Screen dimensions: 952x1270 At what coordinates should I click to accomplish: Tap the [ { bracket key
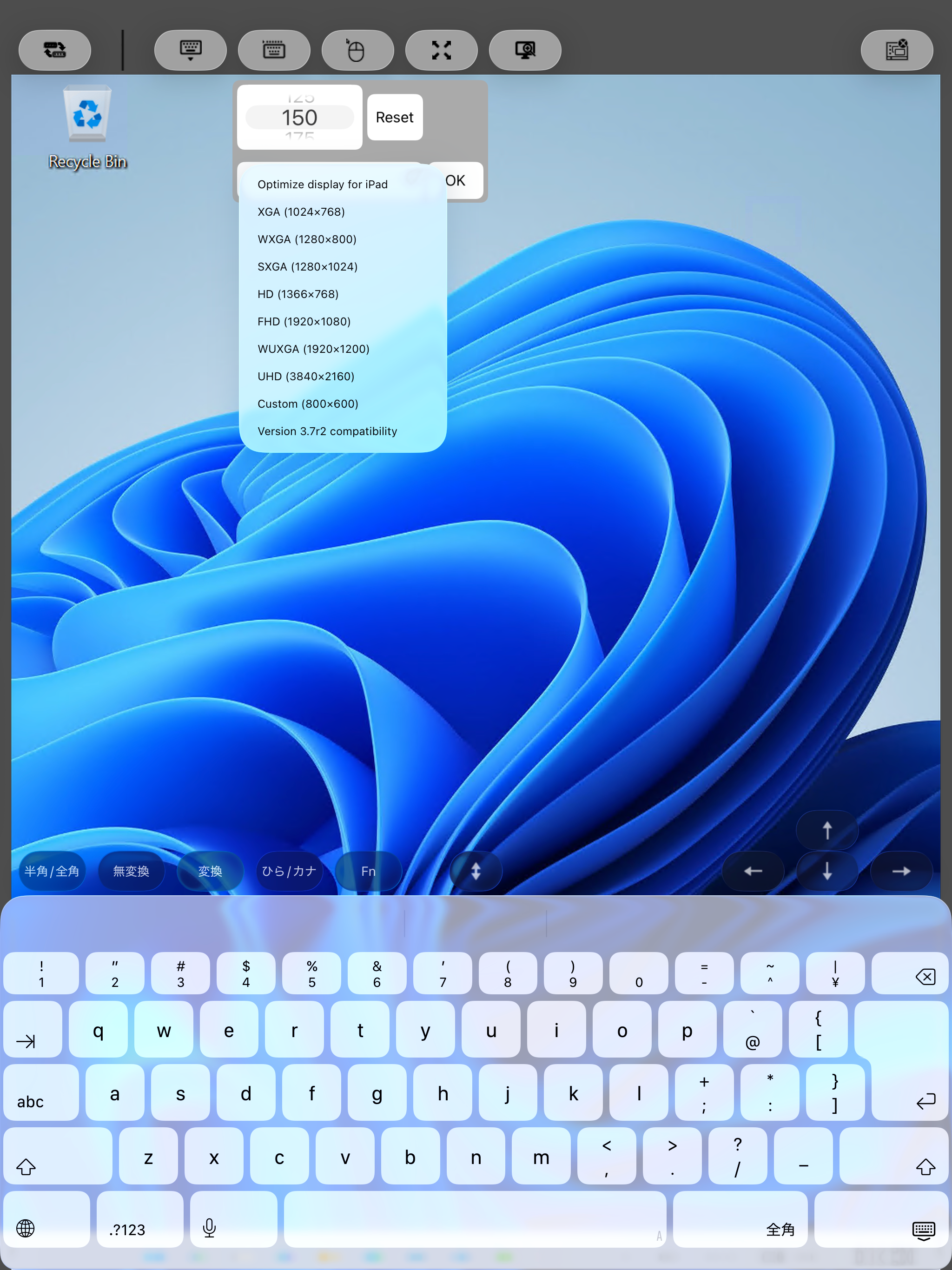point(818,1030)
